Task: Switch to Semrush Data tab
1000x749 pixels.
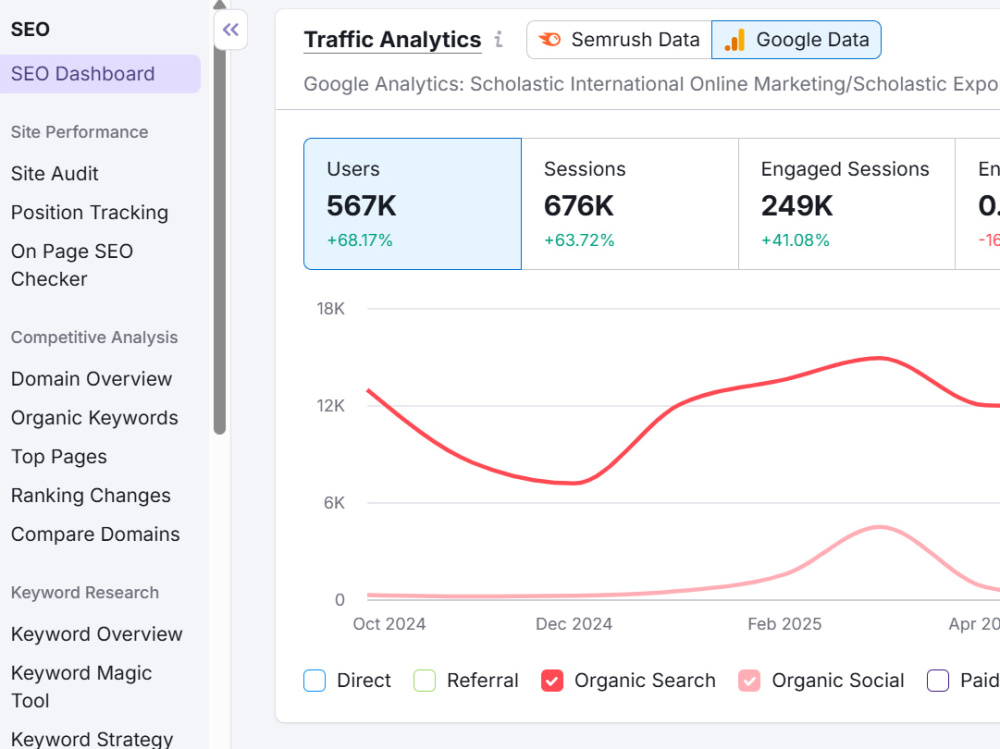Action: click(x=619, y=40)
